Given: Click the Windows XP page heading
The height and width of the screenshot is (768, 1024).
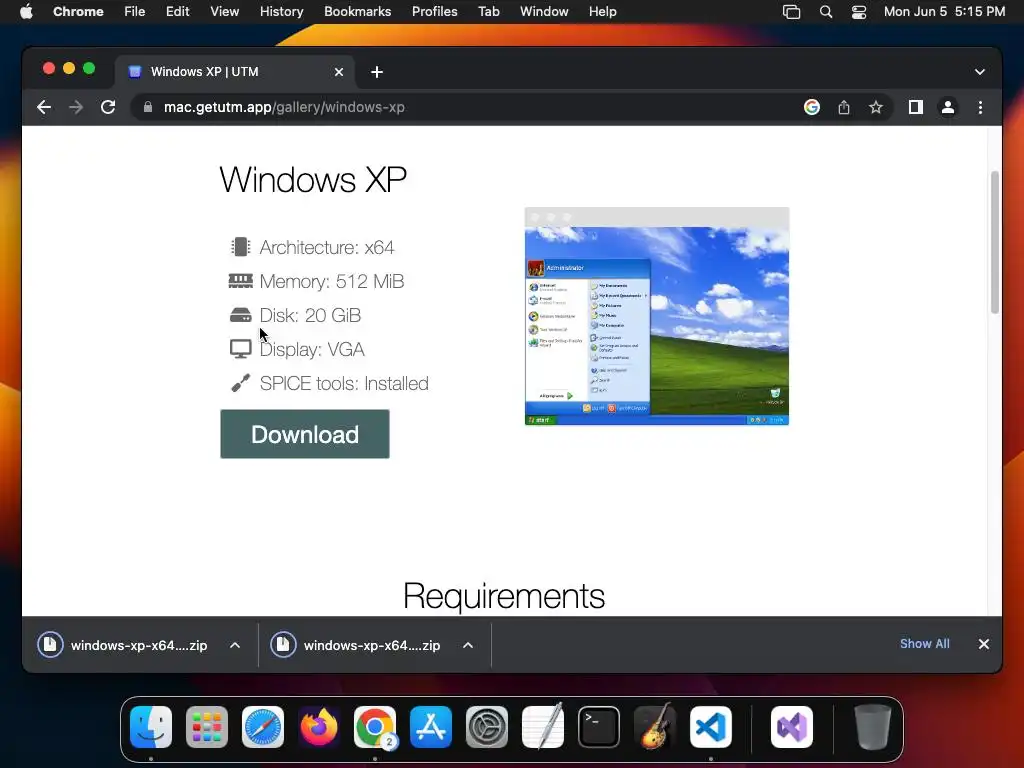Looking at the screenshot, I should (x=313, y=180).
